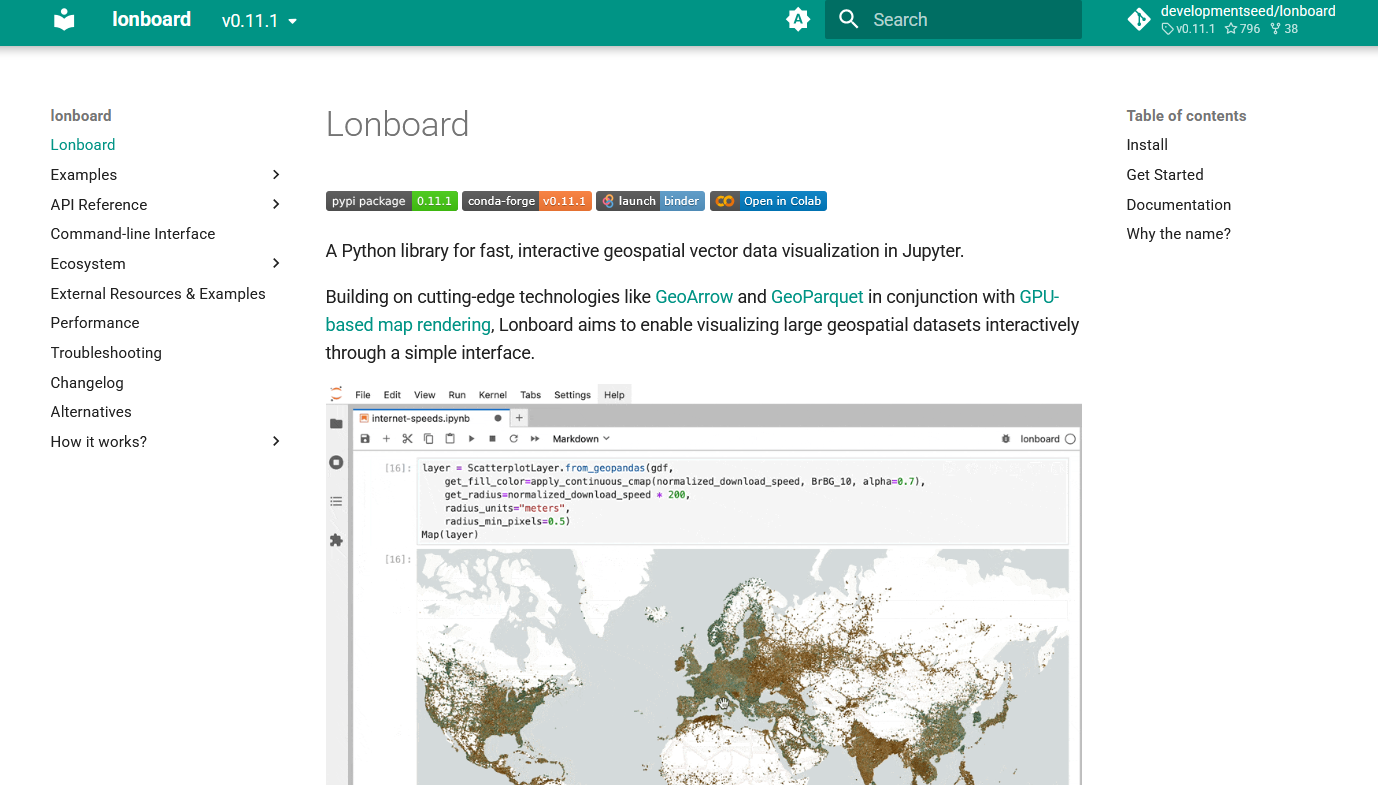Click the Open in Colab badge

click(x=768, y=200)
